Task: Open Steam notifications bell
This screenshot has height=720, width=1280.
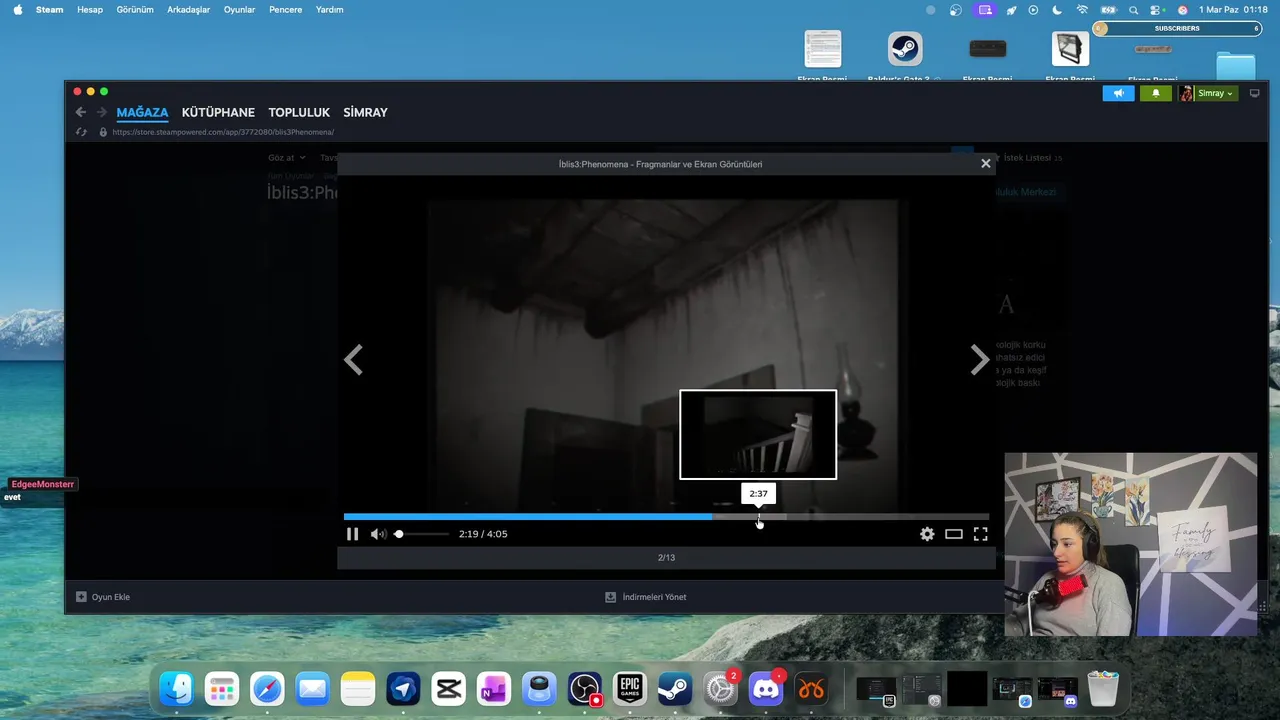Action: tap(1155, 93)
